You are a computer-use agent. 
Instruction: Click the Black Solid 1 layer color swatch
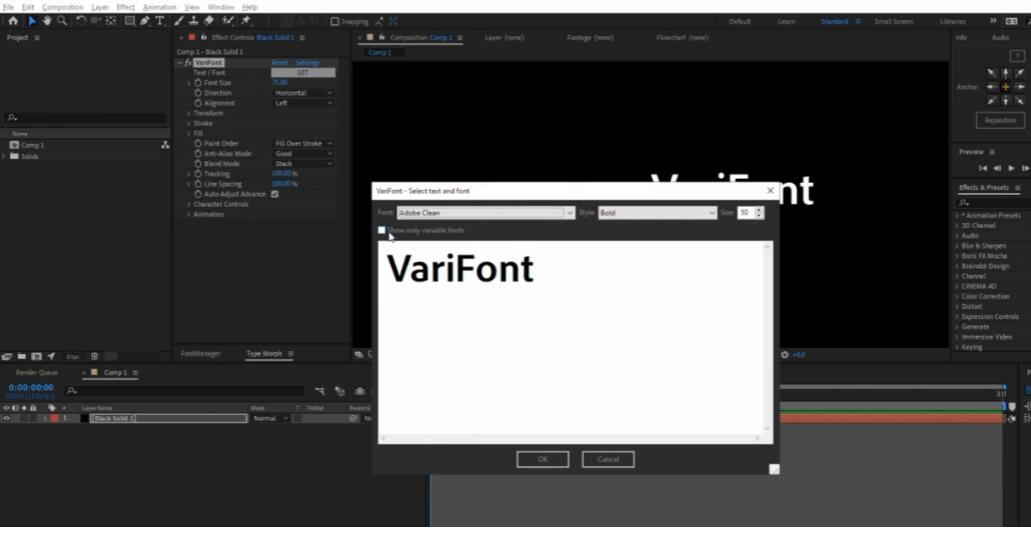[x=55, y=418]
